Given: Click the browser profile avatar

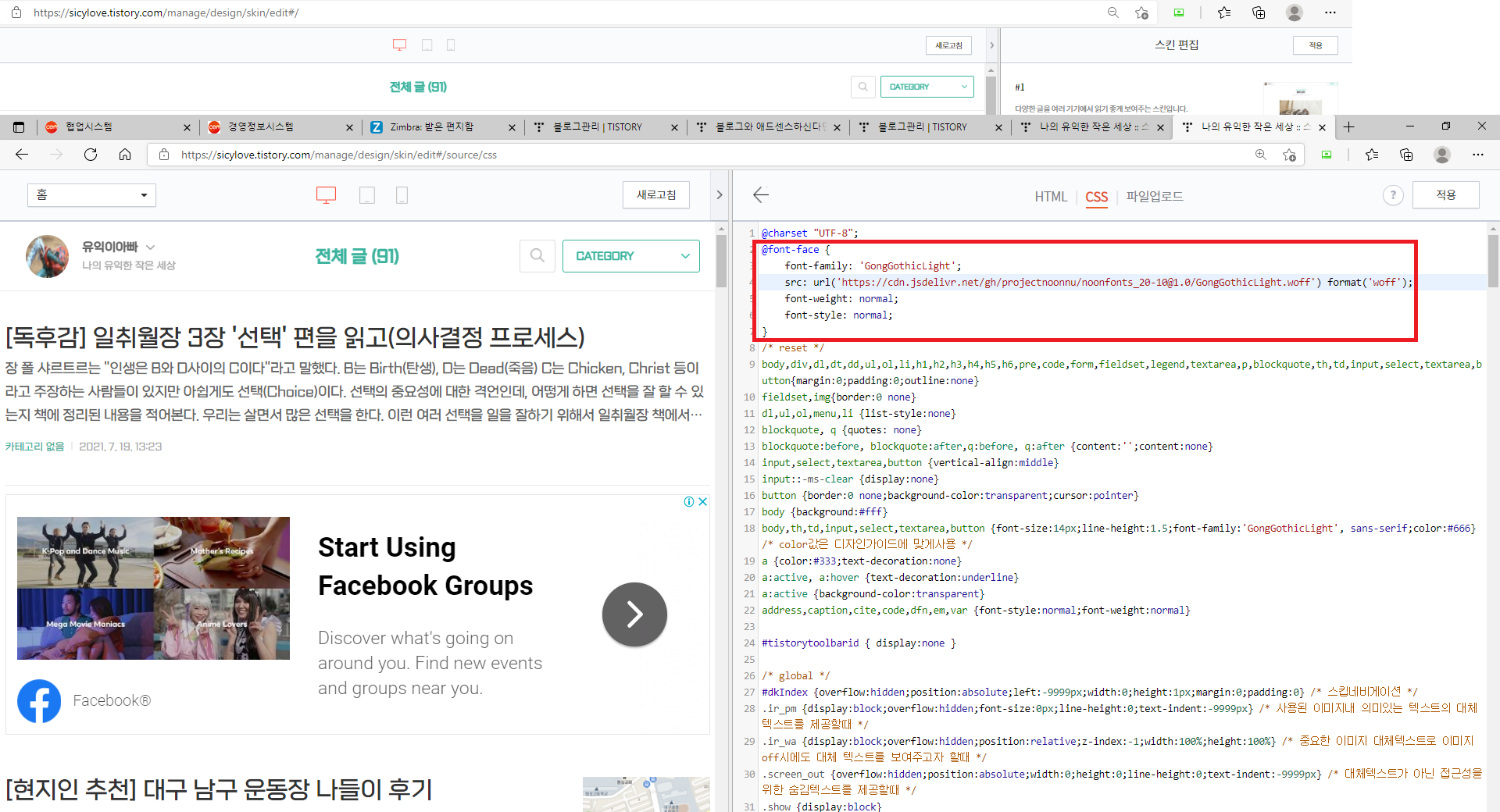Looking at the screenshot, I should (x=1442, y=155).
